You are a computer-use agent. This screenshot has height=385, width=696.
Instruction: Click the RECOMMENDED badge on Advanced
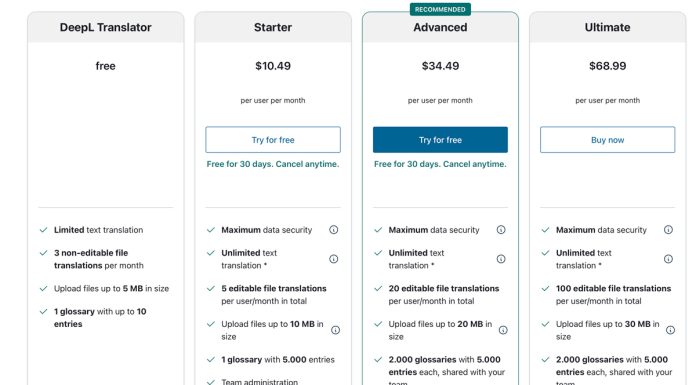440,9
